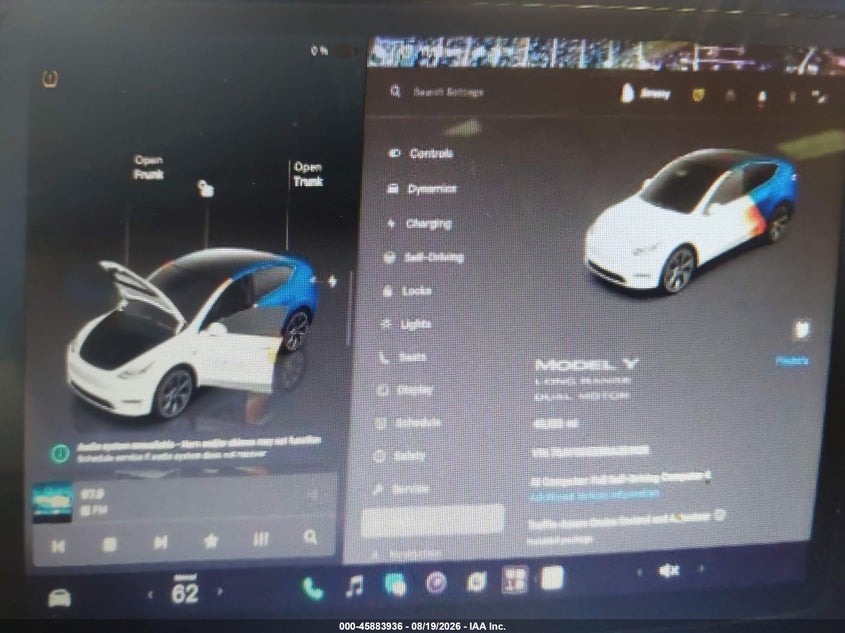
Task: Tap Open Trunk
Action: [x=308, y=174]
